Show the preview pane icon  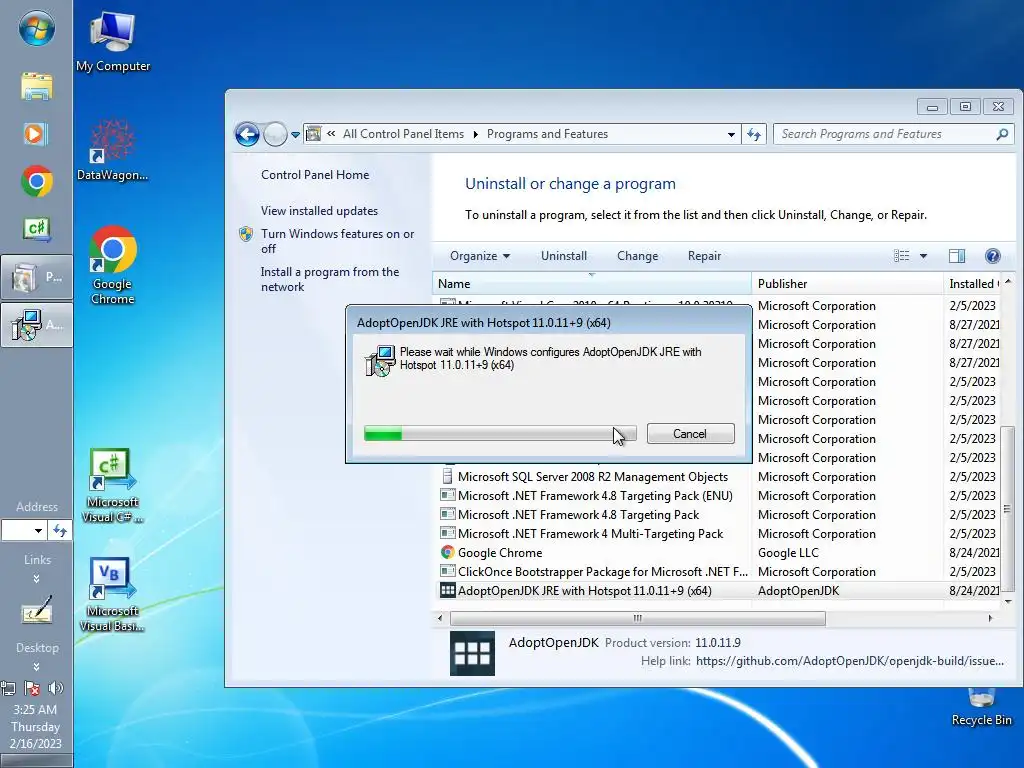(x=957, y=256)
